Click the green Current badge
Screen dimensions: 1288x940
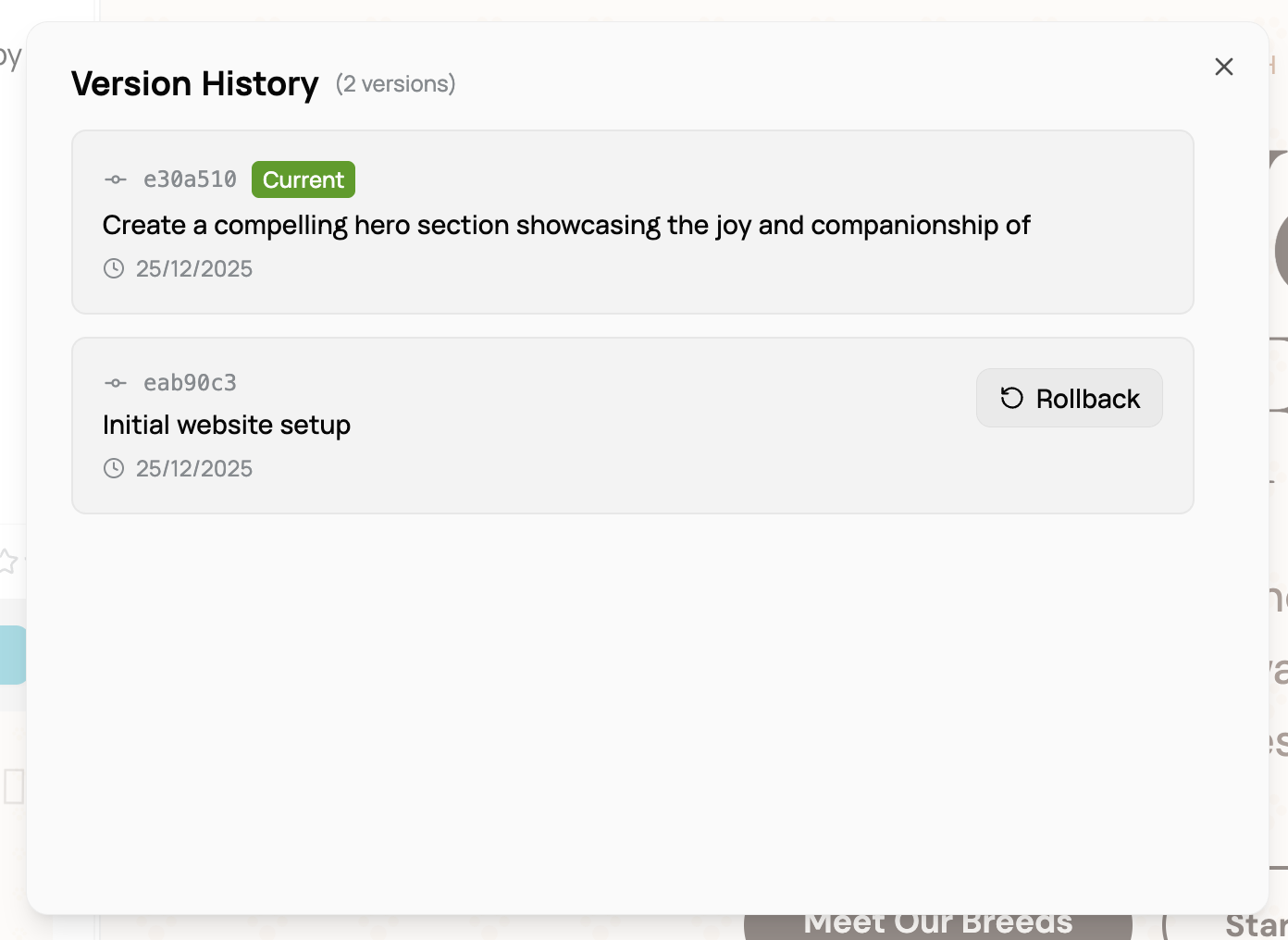click(x=303, y=179)
